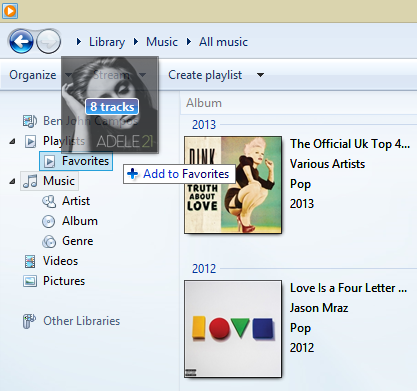Open the Stream menu
The width and height of the screenshot is (417, 391).
111,75
